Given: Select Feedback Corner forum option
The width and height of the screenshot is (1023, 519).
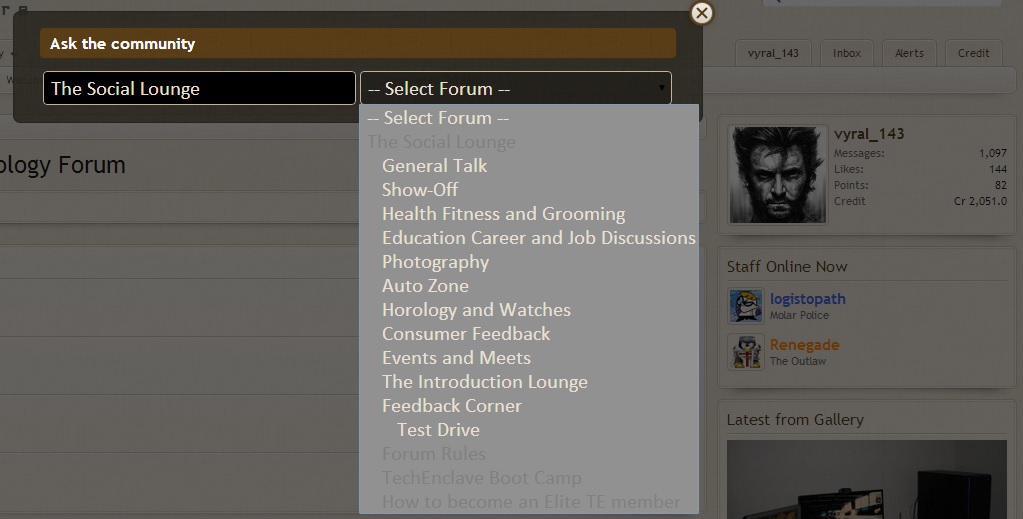Looking at the screenshot, I should [x=451, y=406].
